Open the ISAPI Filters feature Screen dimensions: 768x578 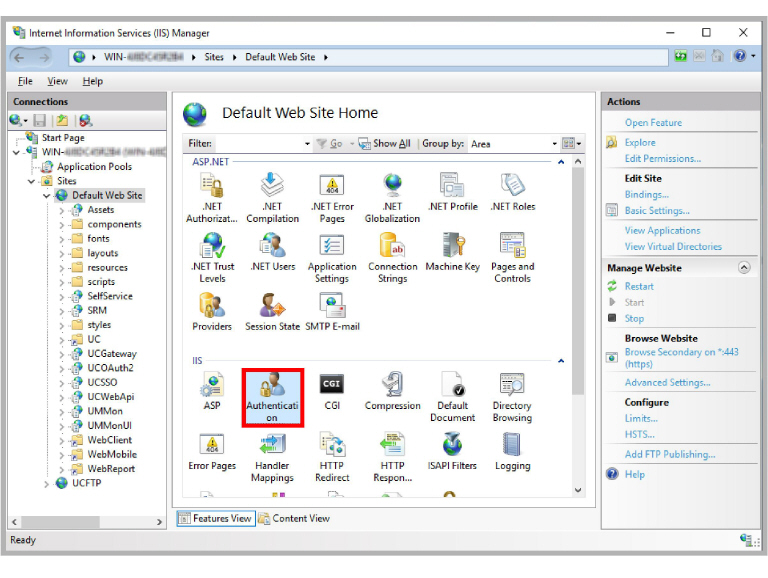[452, 451]
